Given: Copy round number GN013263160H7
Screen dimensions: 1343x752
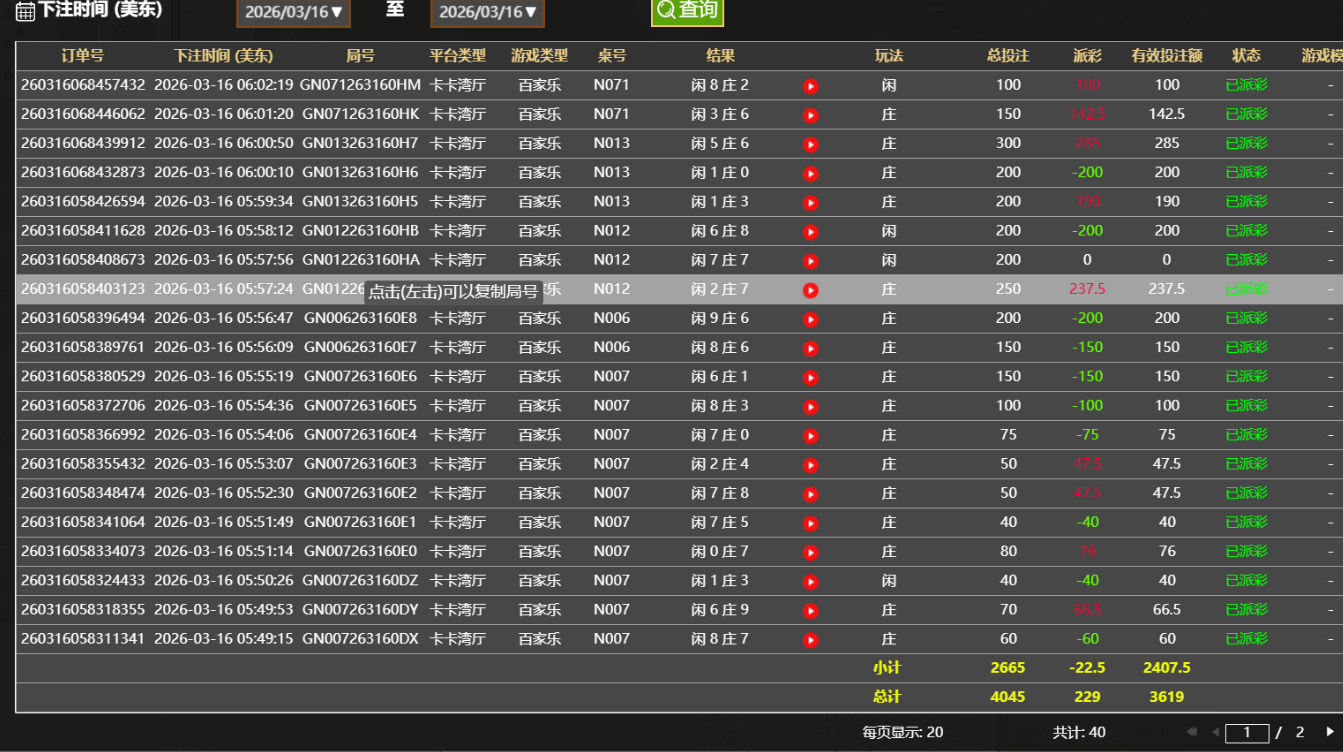Looking at the screenshot, I should [x=360, y=143].
